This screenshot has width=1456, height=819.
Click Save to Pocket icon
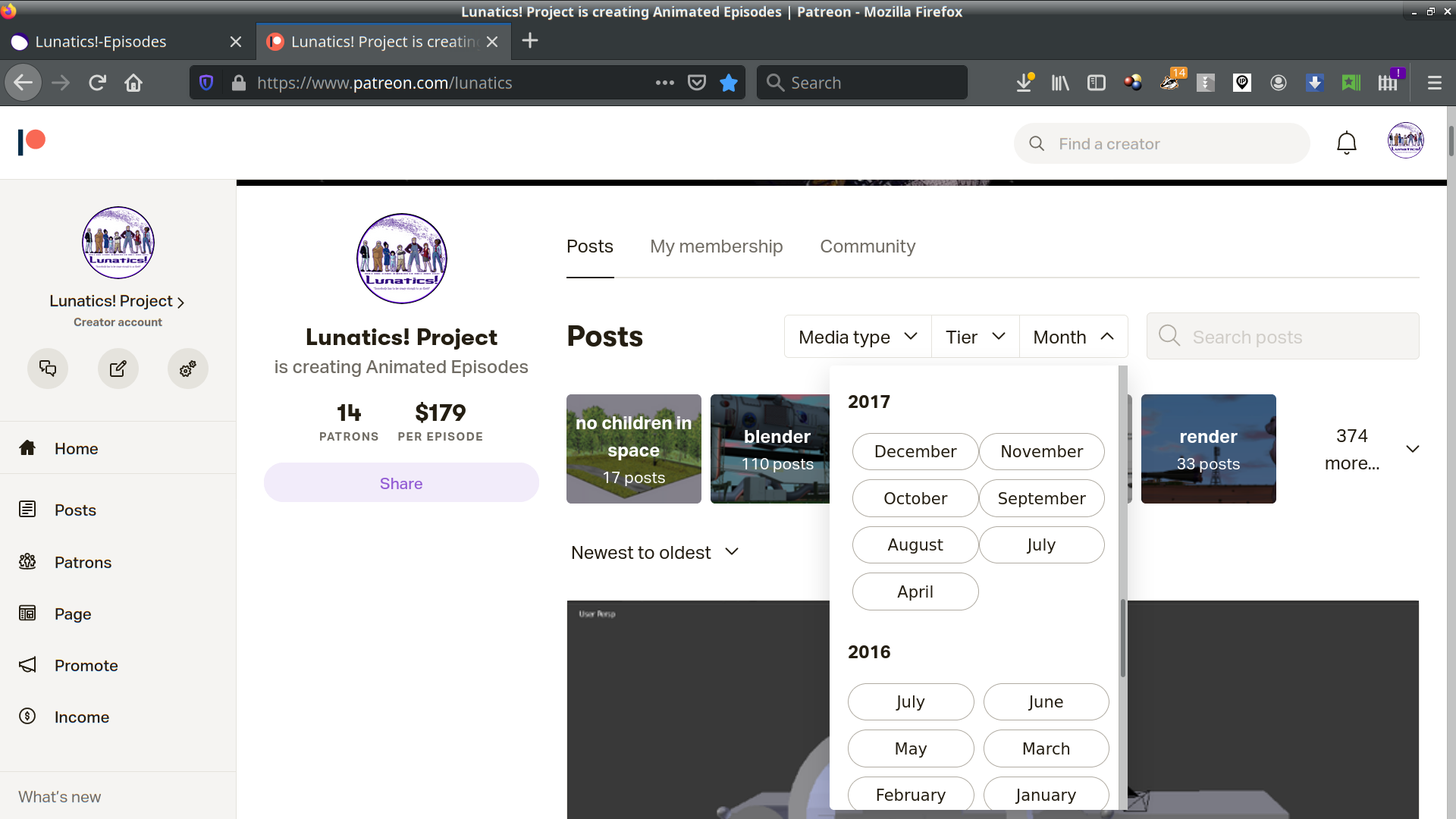(696, 83)
